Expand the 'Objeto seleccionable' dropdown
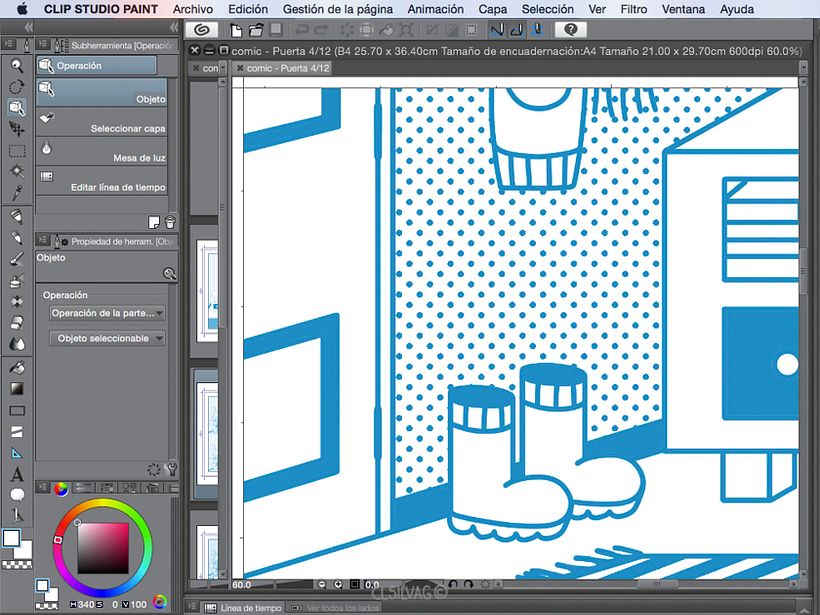This screenshot has height=615, width=820. (x=107, y=339)
